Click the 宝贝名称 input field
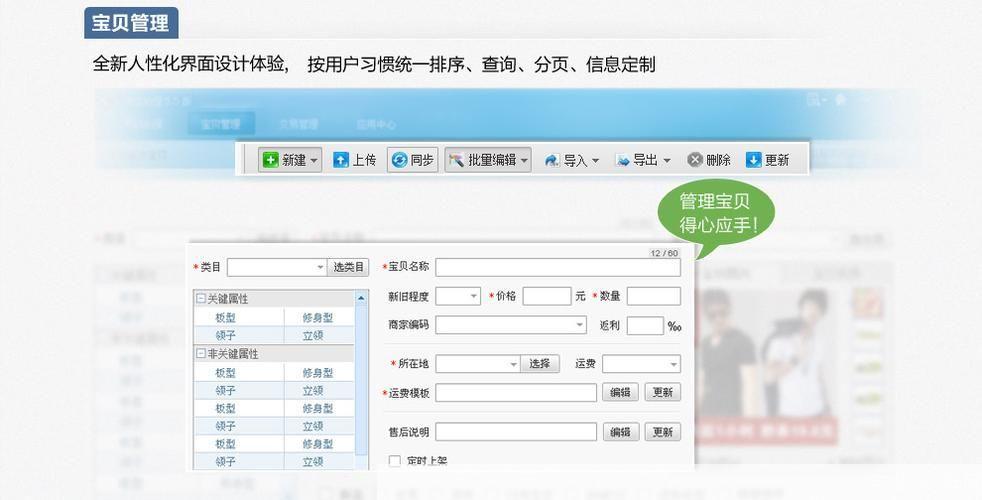 (558, 268)
